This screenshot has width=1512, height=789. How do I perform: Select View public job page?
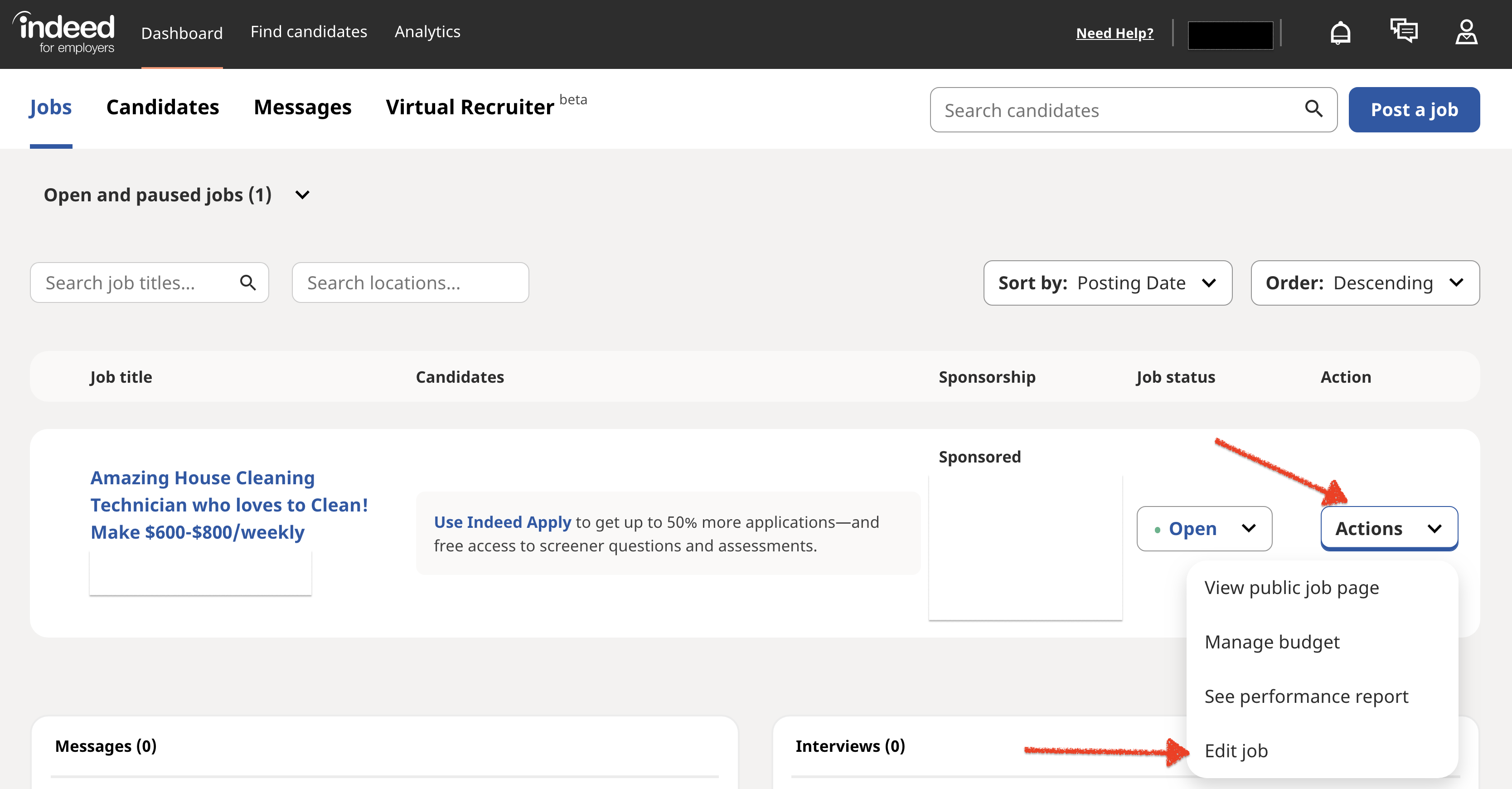pyautogui.click(x=1291, y=587)
